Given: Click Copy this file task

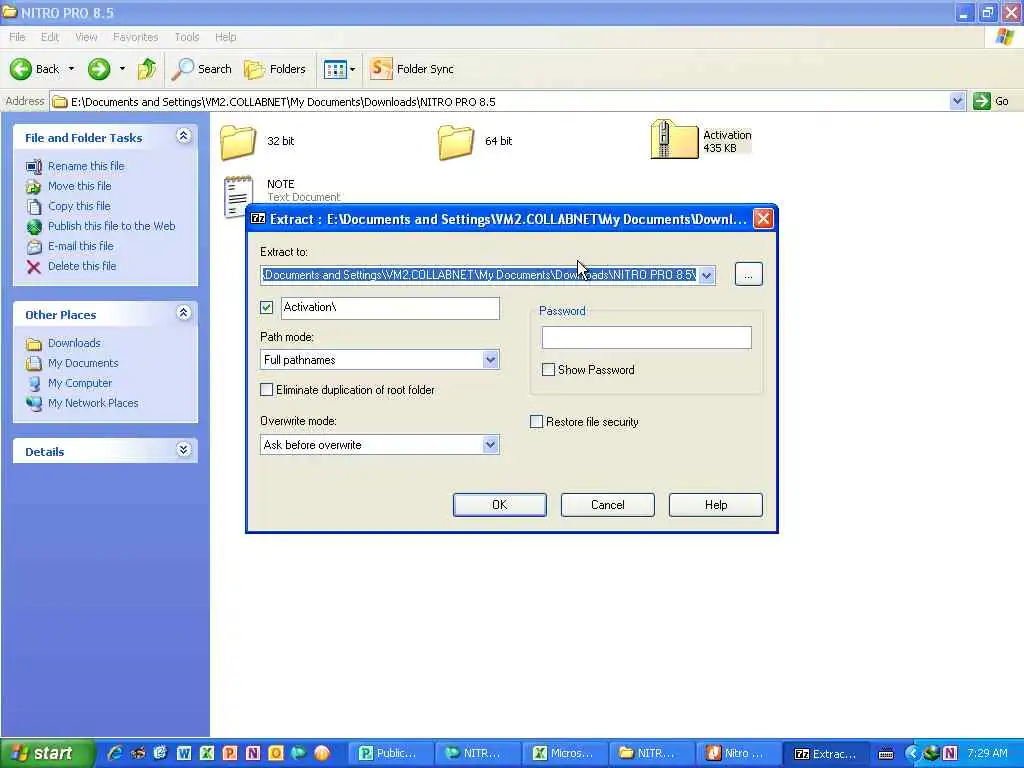Looking at the screenshot, I should pos(79,206).
